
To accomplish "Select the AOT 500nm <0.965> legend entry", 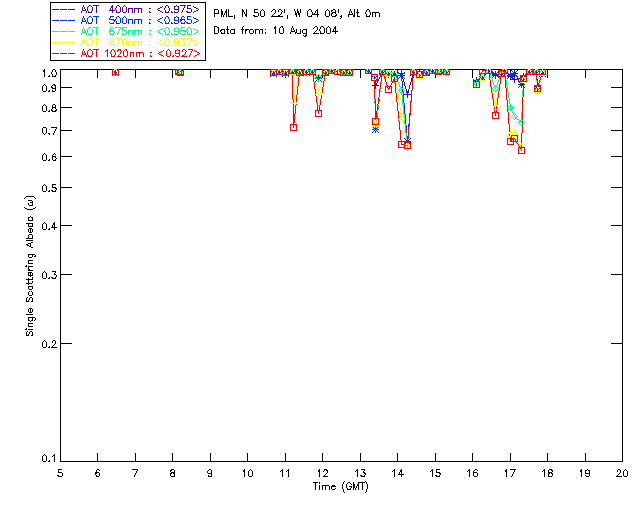I will (x=127, y=20).
